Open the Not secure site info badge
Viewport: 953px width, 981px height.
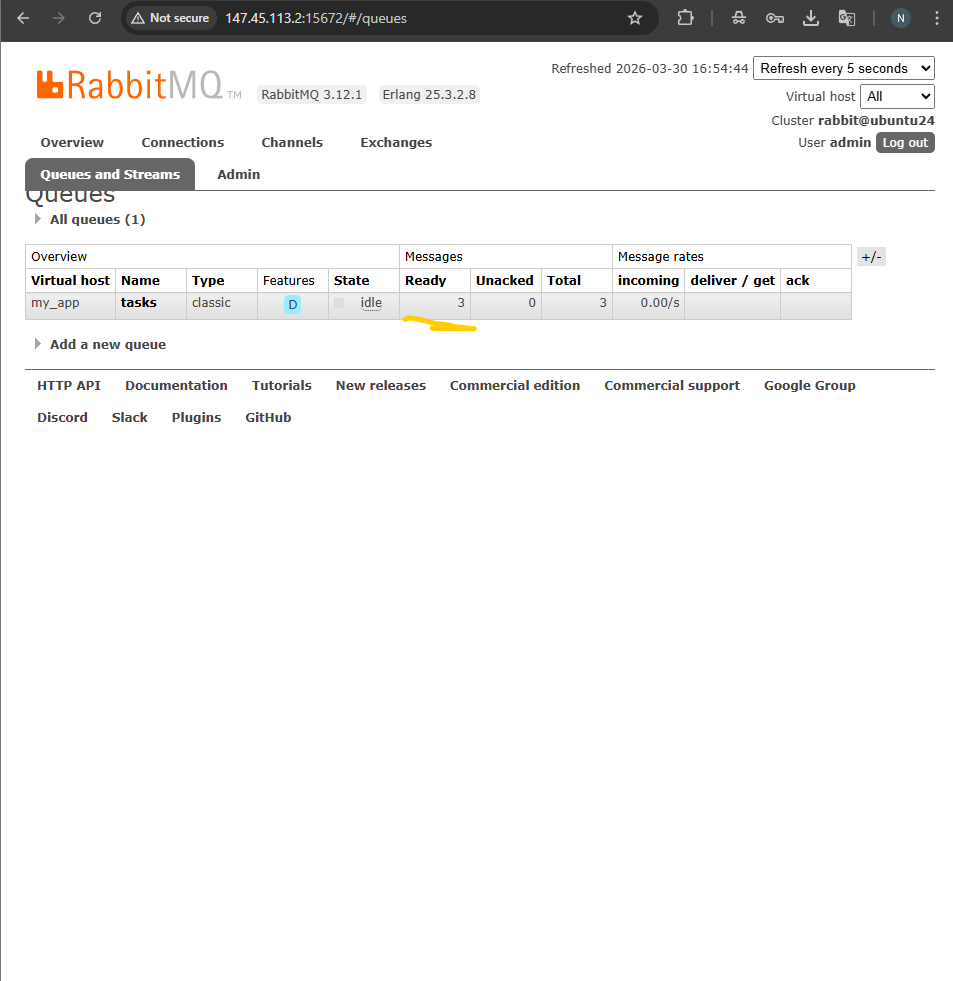coord(170,18)
